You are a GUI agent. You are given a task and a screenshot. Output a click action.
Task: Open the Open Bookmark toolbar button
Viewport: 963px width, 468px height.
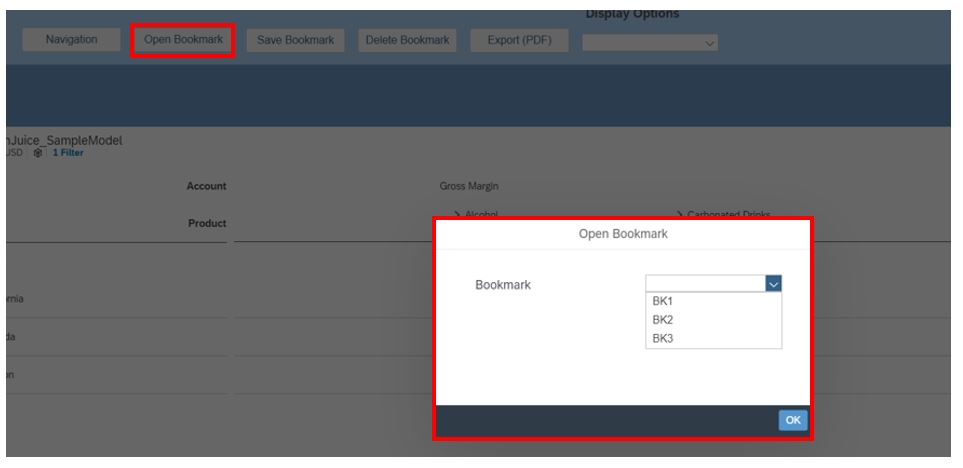(183, 40)
